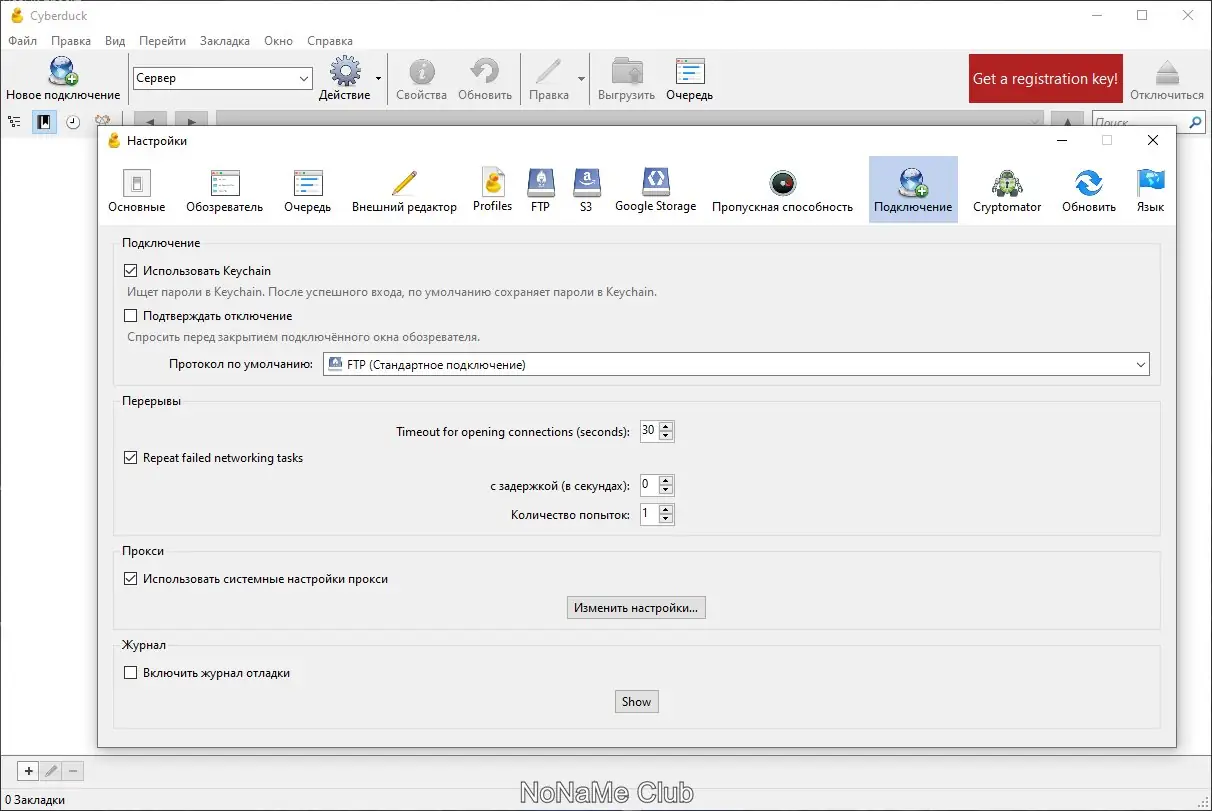This screenshot has width=1212, height=811.
Task: Open the Cryptomator preferences tab
Action: [1007, 190]
